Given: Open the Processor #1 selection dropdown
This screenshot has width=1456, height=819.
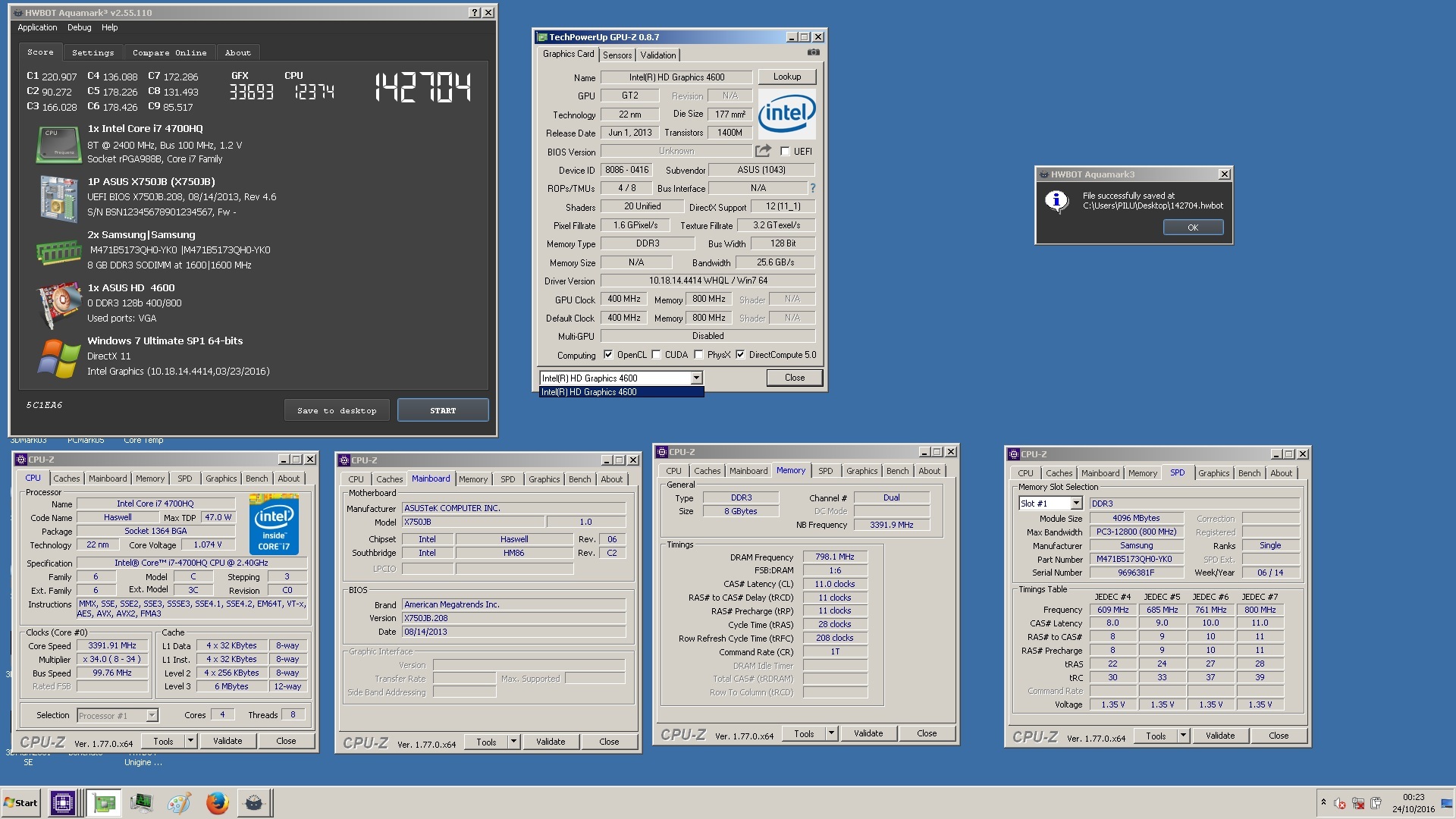Looking at the screenshot, I should pos(152,715).
